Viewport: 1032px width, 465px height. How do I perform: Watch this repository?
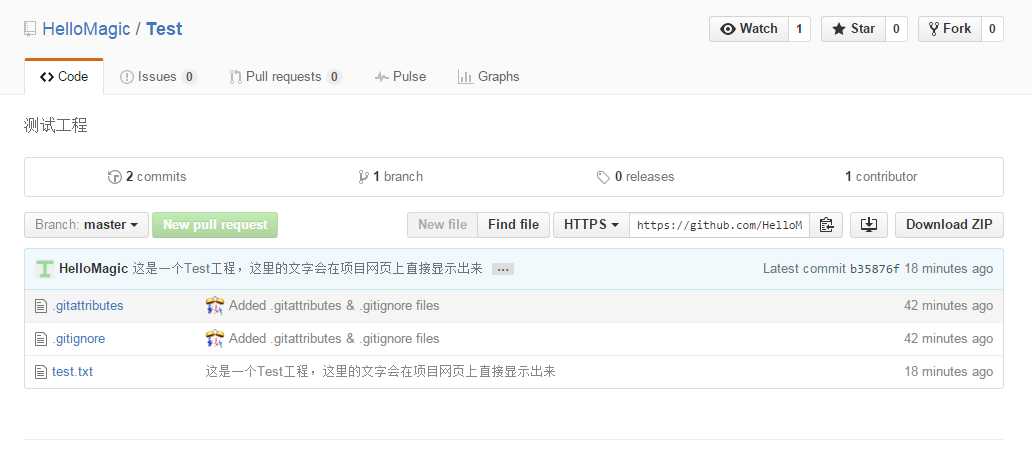(749, 29)
